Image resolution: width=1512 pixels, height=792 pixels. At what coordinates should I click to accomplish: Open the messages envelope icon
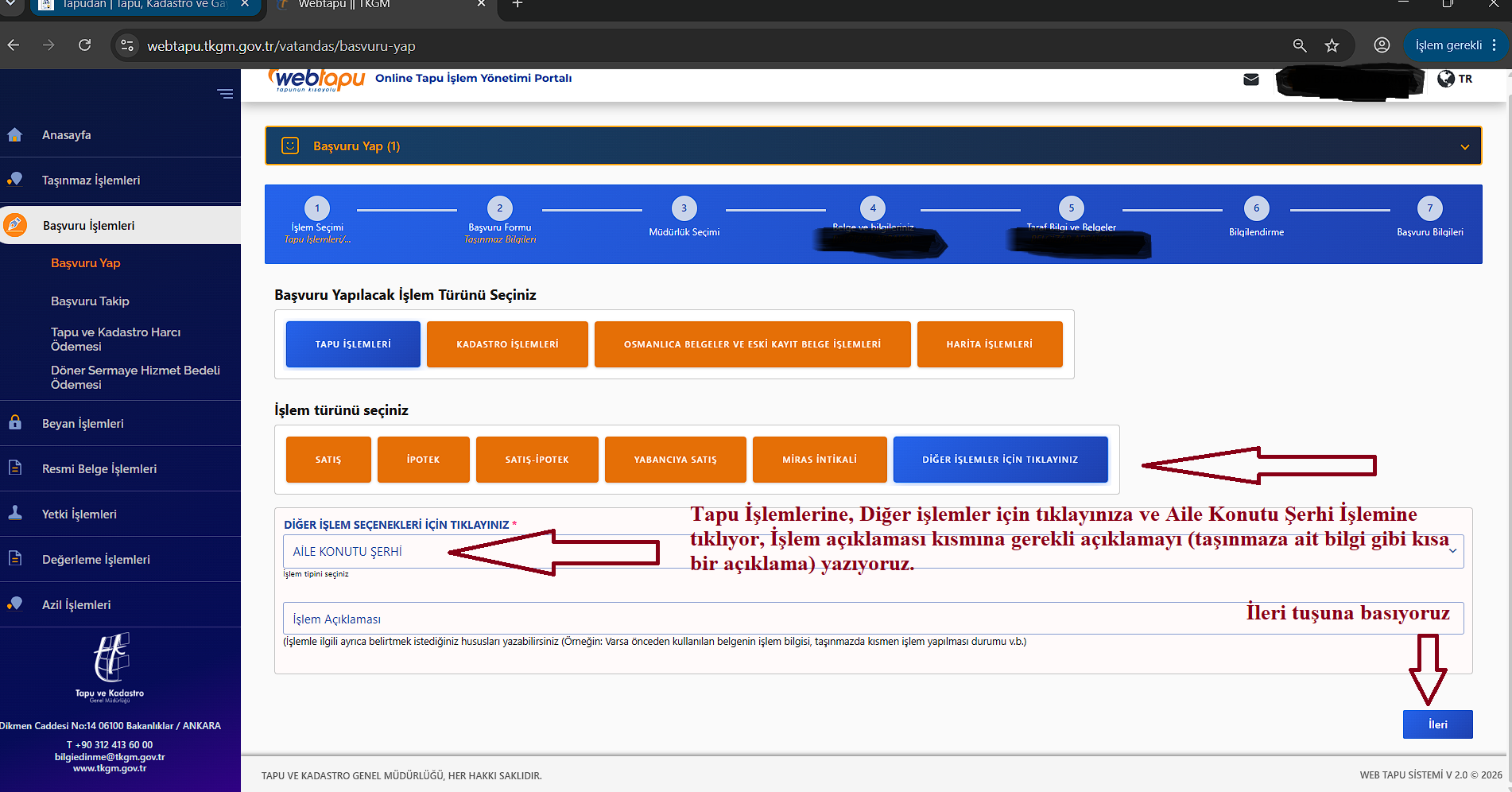(x=1251, y=80)
